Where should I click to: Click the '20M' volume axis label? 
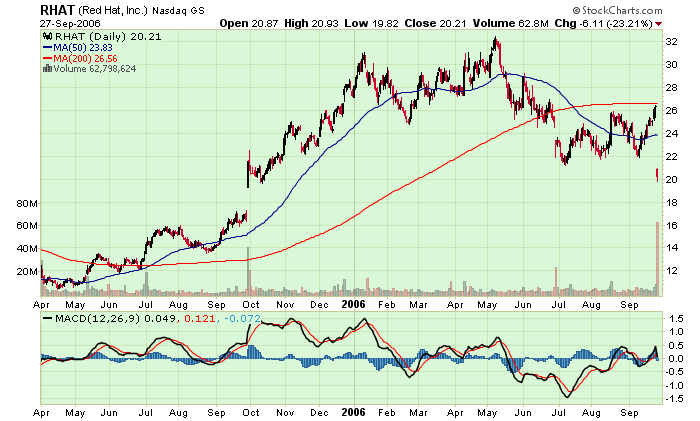point(27,271)
